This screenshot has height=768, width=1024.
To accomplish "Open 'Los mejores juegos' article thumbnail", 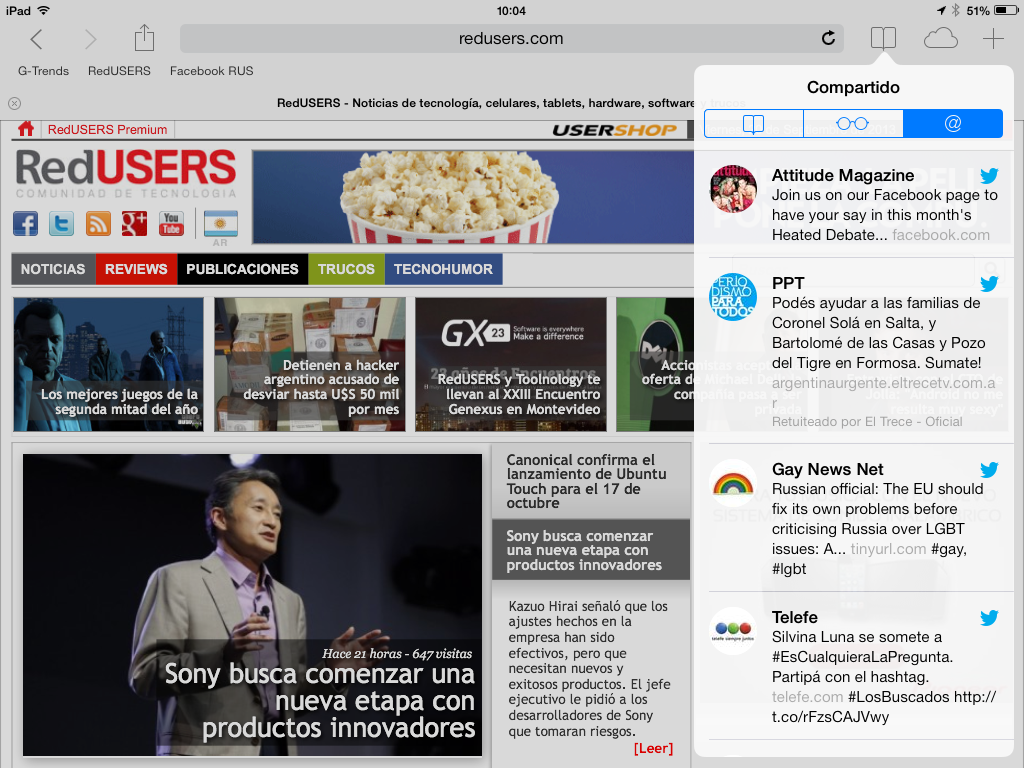I will tap(108, 364).
